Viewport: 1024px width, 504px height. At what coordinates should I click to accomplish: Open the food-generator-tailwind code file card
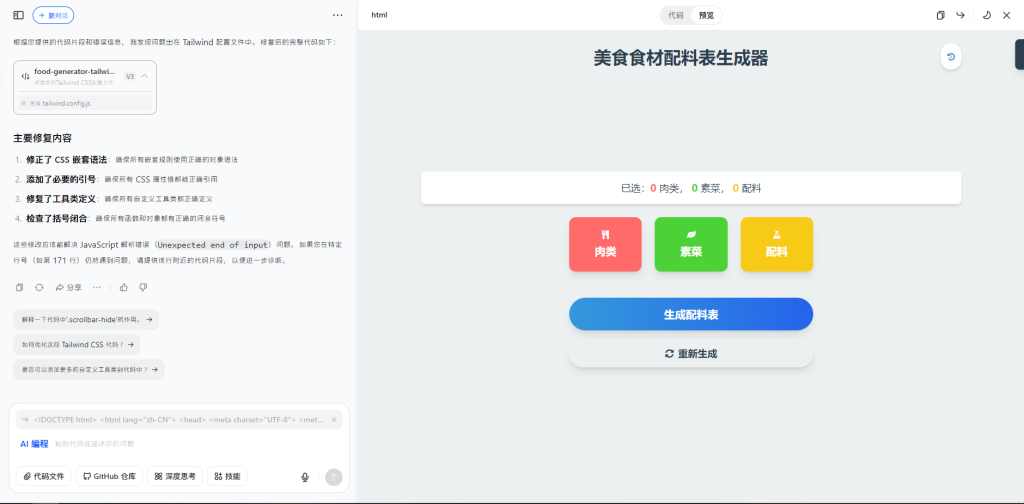pos(85,87)
